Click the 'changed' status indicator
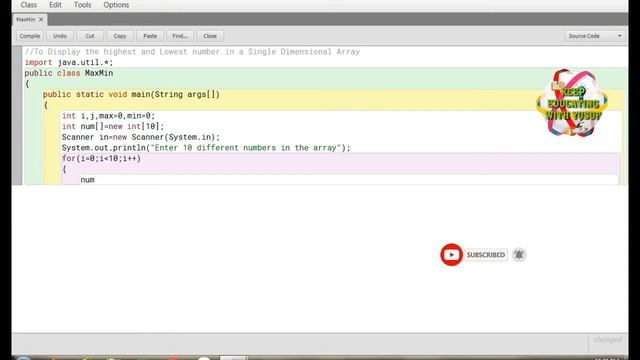This screenshot has width=640, height=360. pyautogui.click(x=608, y=340)
